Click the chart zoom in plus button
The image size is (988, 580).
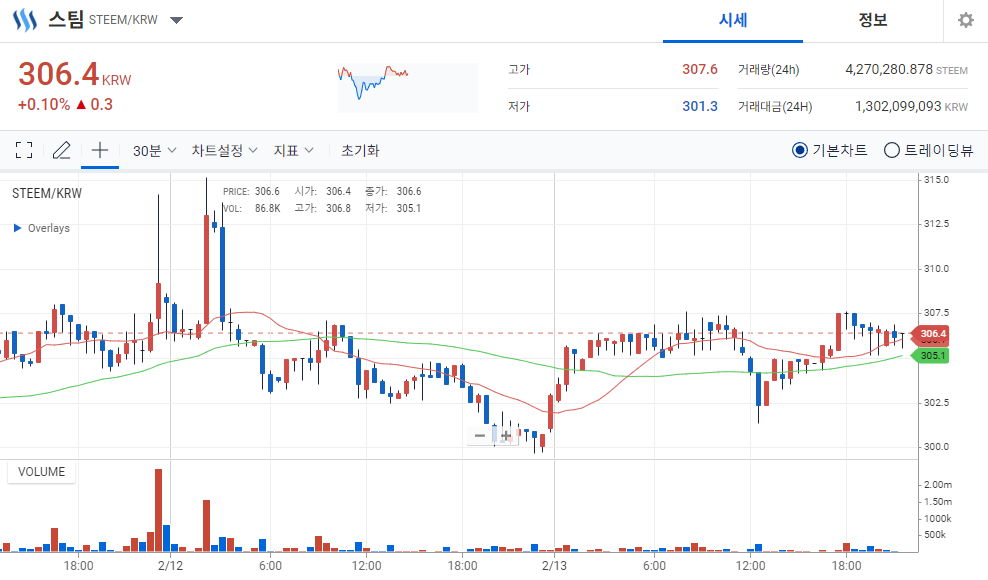click(x=505, y=436)
